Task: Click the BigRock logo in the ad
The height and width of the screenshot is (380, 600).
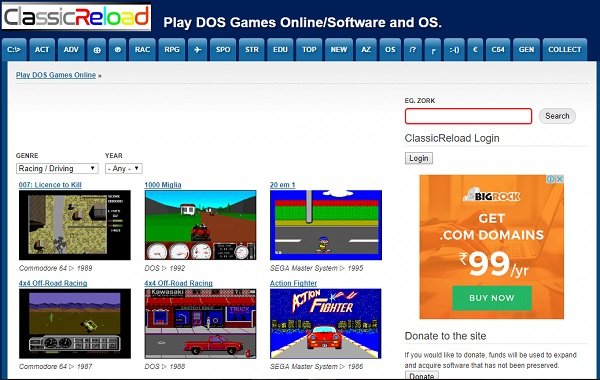Action: (491, 195)
